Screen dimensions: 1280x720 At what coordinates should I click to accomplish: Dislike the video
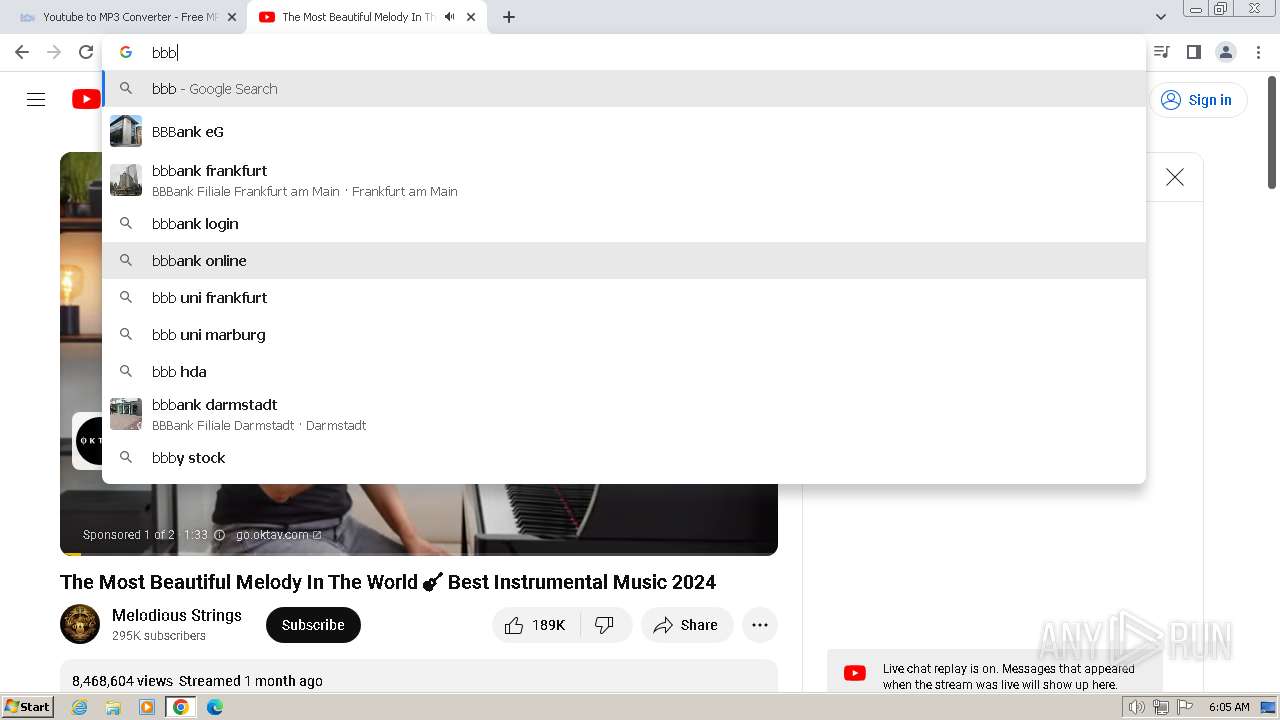605,625
